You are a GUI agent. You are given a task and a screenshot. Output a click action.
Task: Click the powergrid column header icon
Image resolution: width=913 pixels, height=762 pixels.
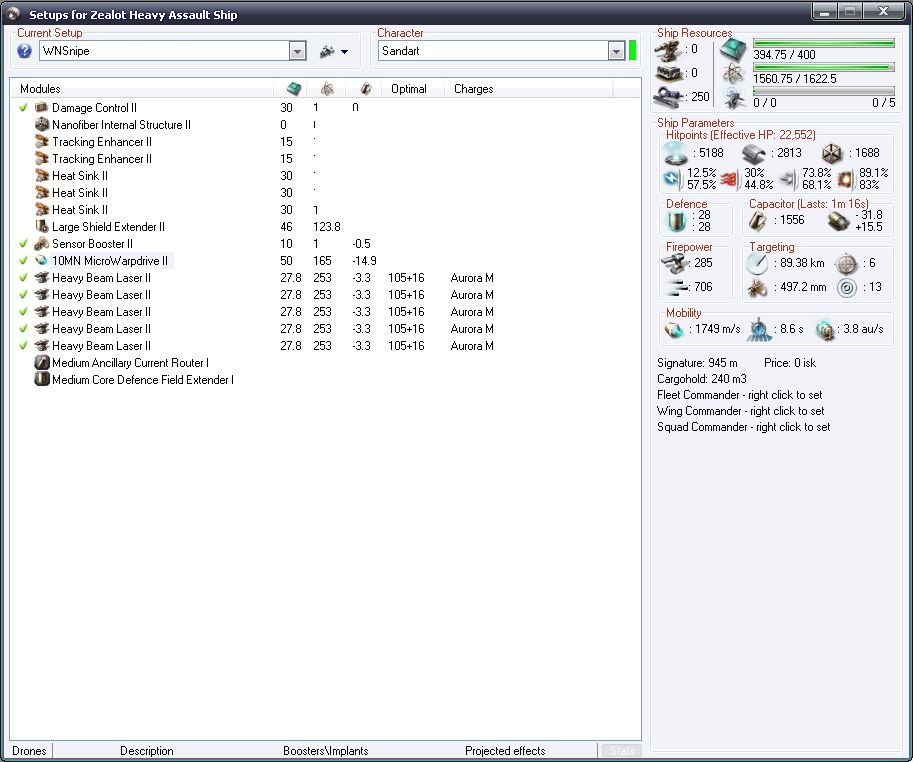(x=327, y=88)
